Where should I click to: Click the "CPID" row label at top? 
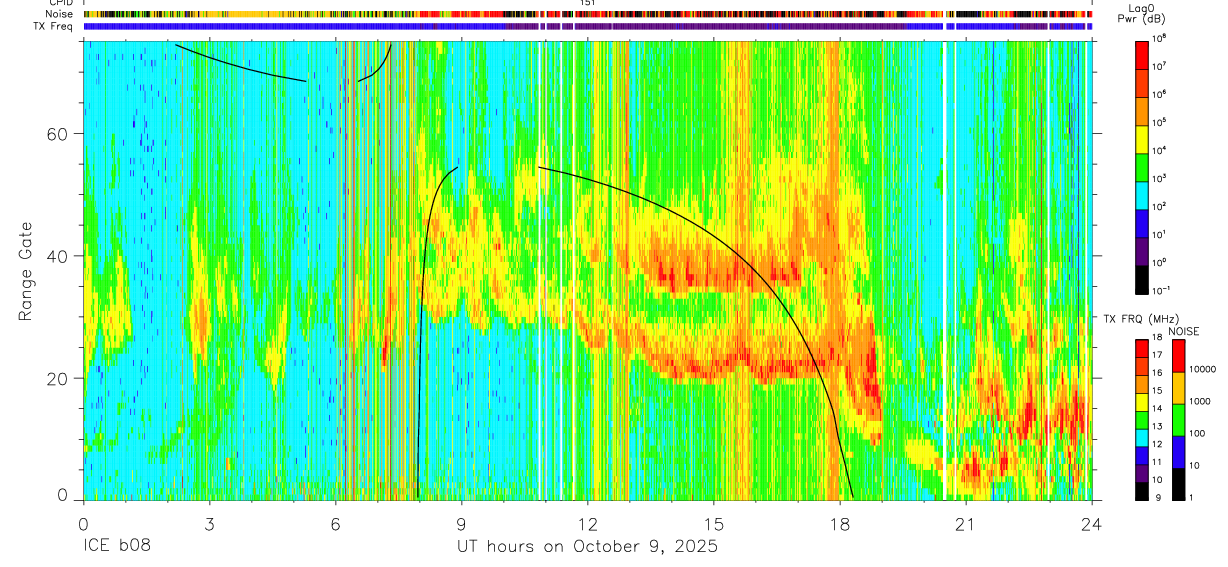pyautogui.click(x=60, y=4)
